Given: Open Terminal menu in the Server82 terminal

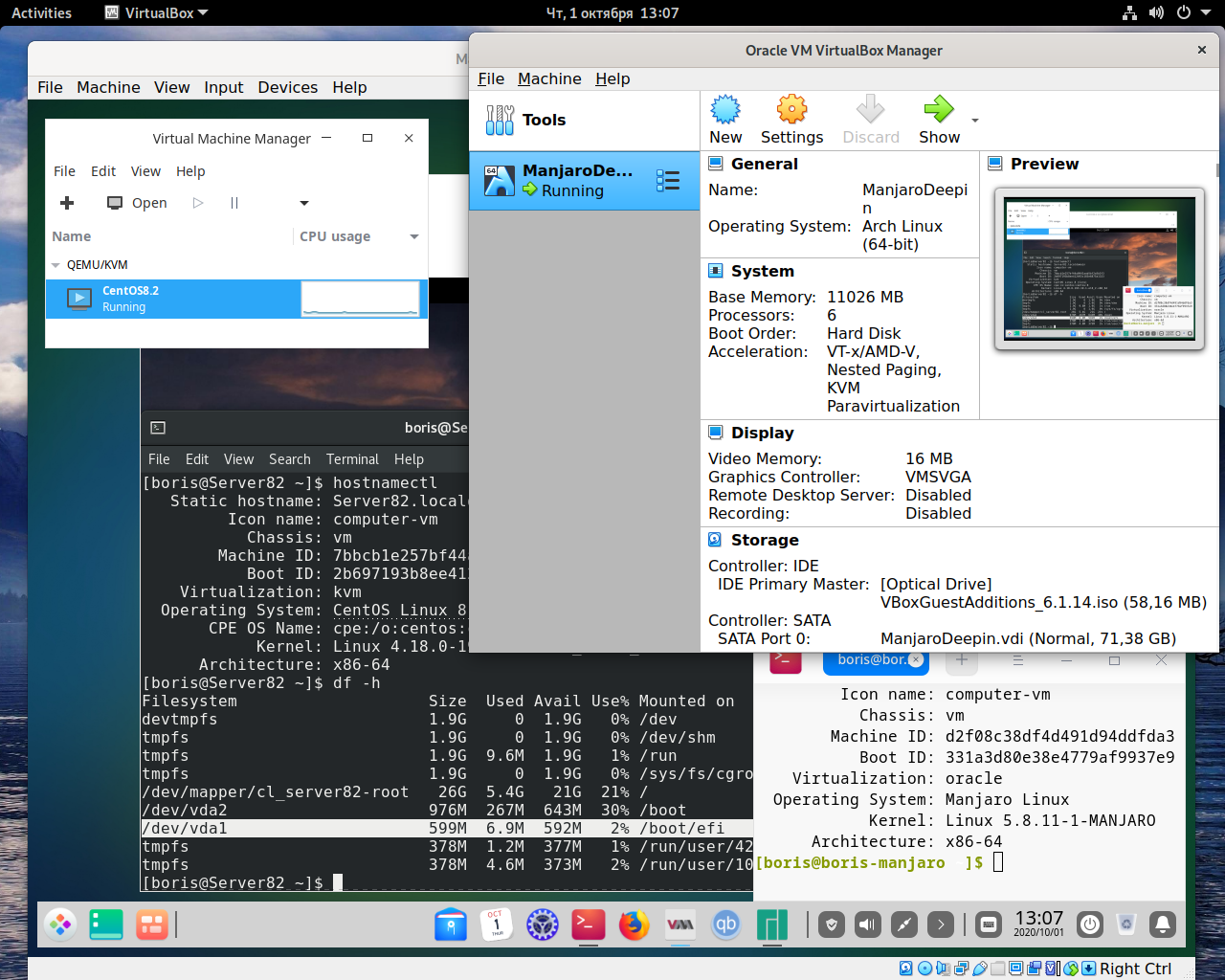Looking at the screenshot, I should pos(352,459).
